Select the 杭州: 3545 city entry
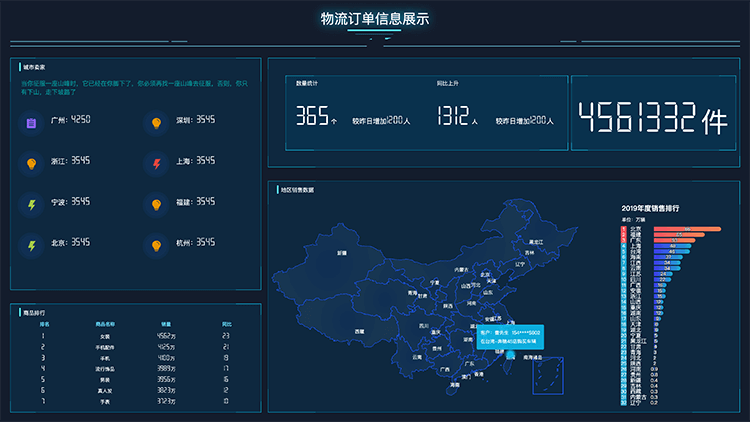The width and height of the screenshot is (750, 422). click(x=196, y=243)
